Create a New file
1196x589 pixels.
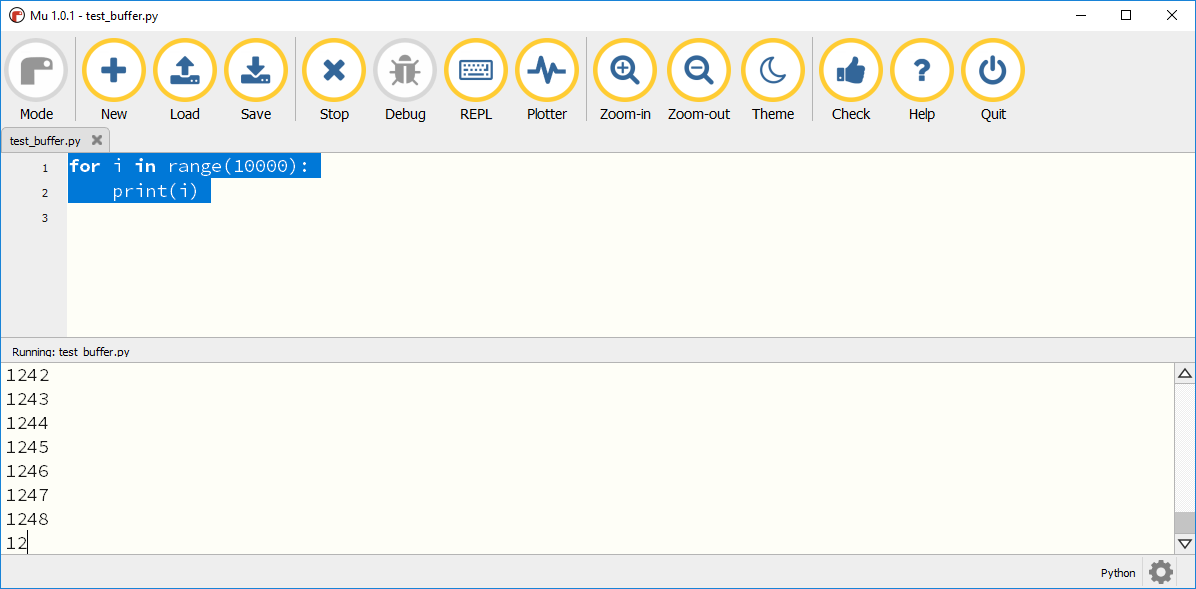click(114, 80)
